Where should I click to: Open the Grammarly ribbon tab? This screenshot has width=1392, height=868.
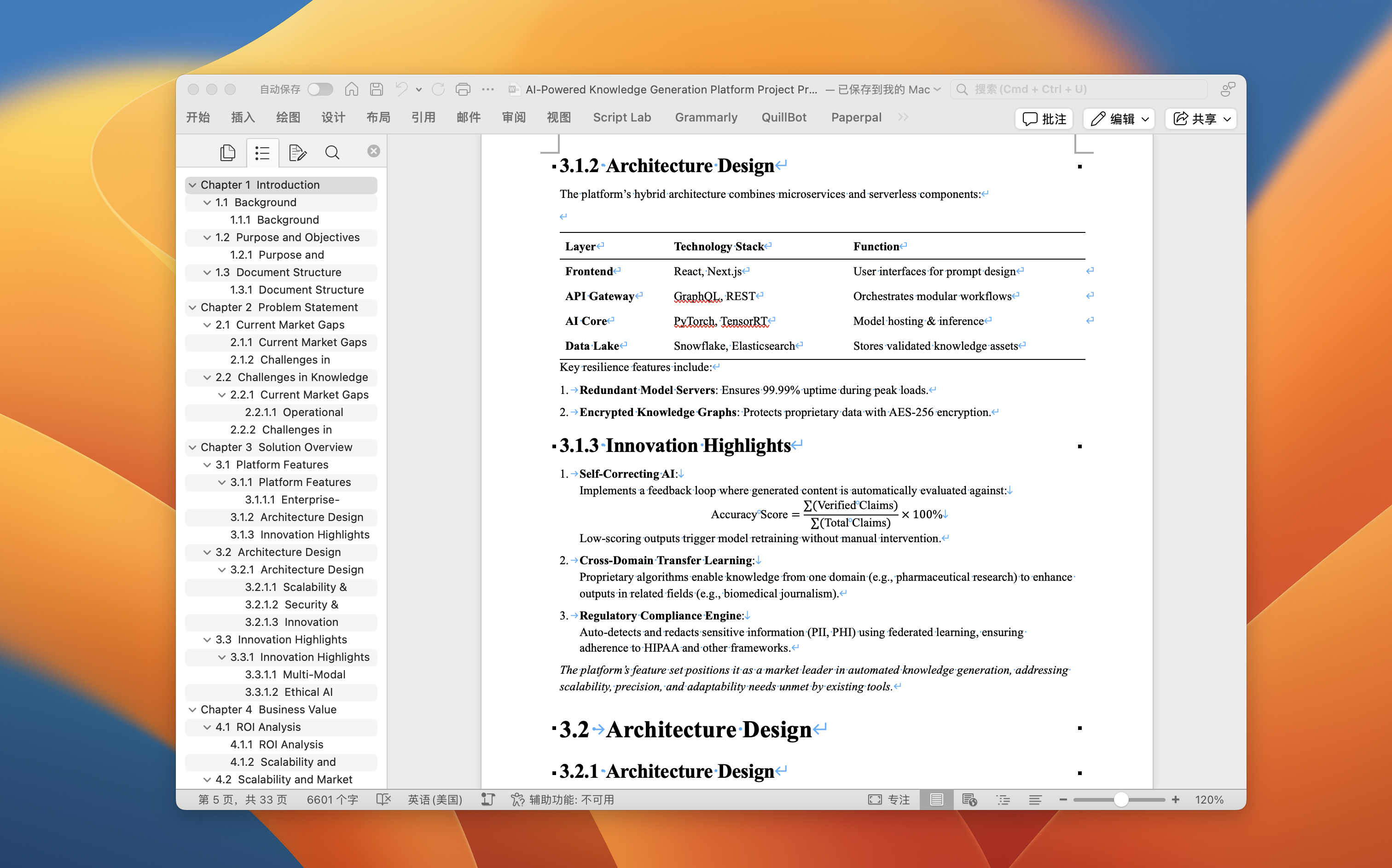pos(706,117)
